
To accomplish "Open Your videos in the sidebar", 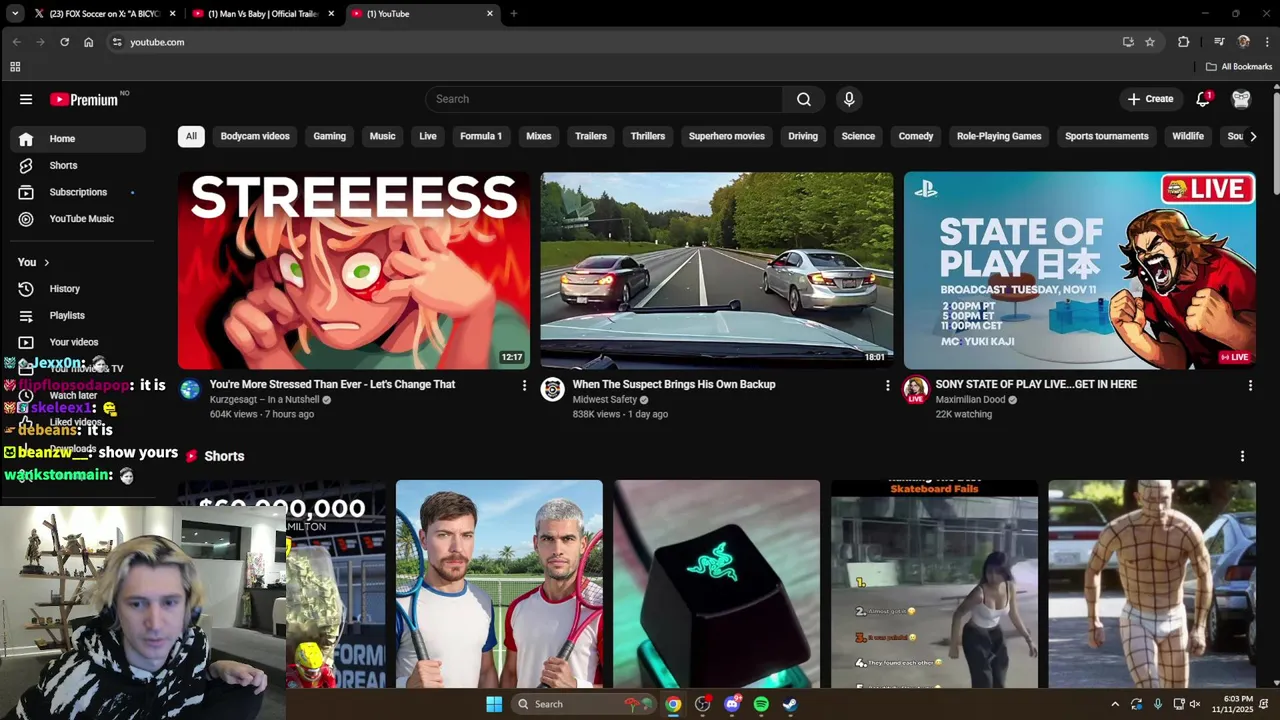I will pos(78,342).
